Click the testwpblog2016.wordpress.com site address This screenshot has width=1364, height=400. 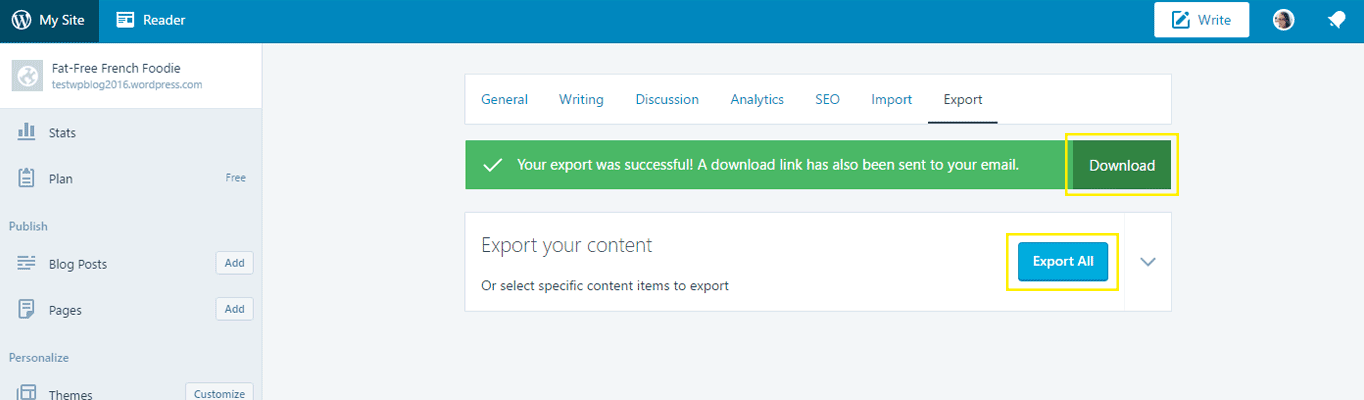[x=127, y=85]
